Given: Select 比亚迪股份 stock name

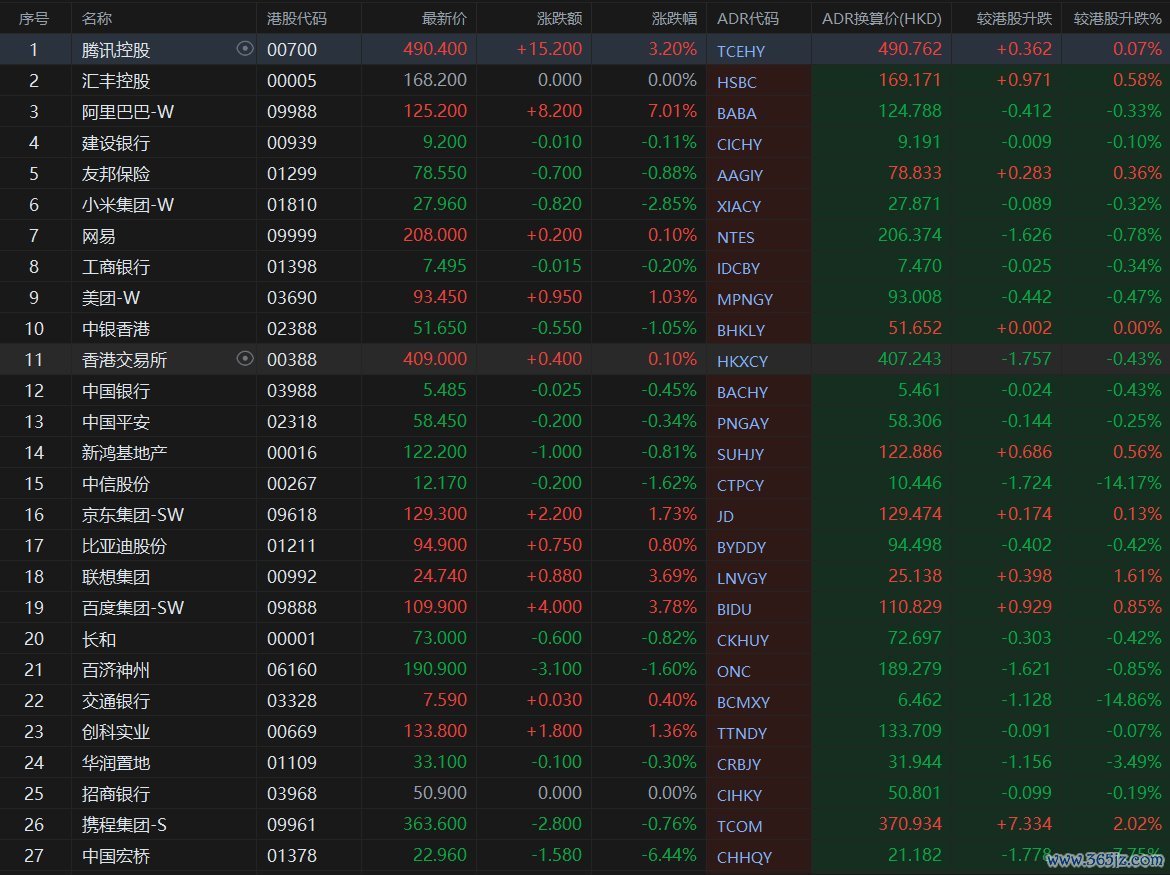Looking at the screenshot, I should (x=124, y=545).
